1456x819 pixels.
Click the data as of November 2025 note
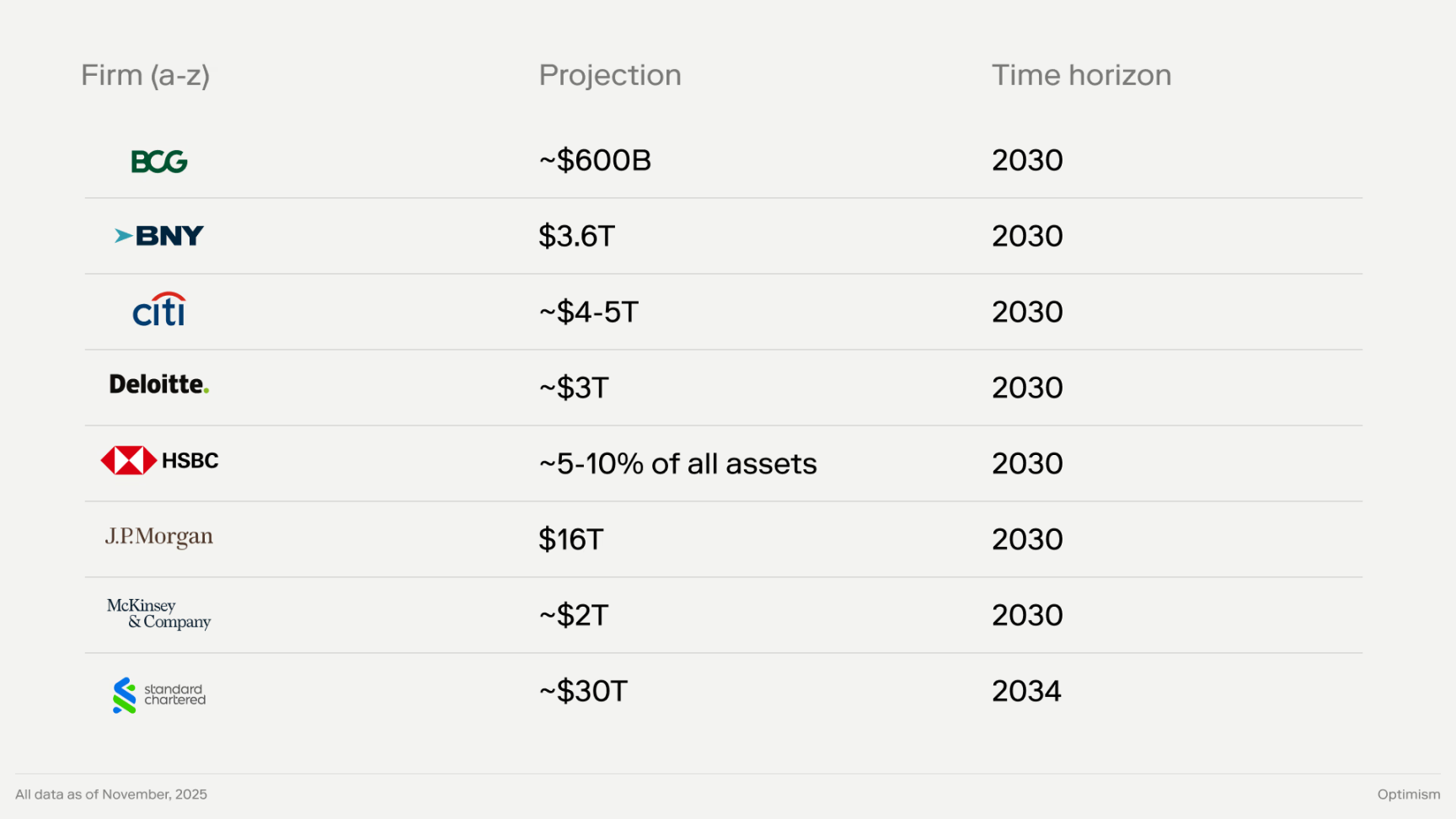click(111, 795)
